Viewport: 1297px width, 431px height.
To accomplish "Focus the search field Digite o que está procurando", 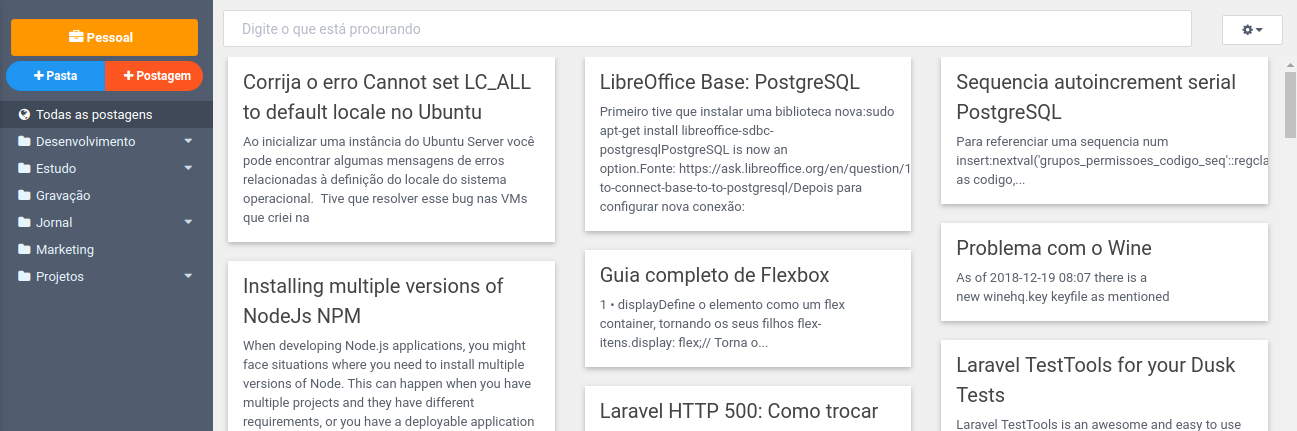I will [x=707, y=29].
